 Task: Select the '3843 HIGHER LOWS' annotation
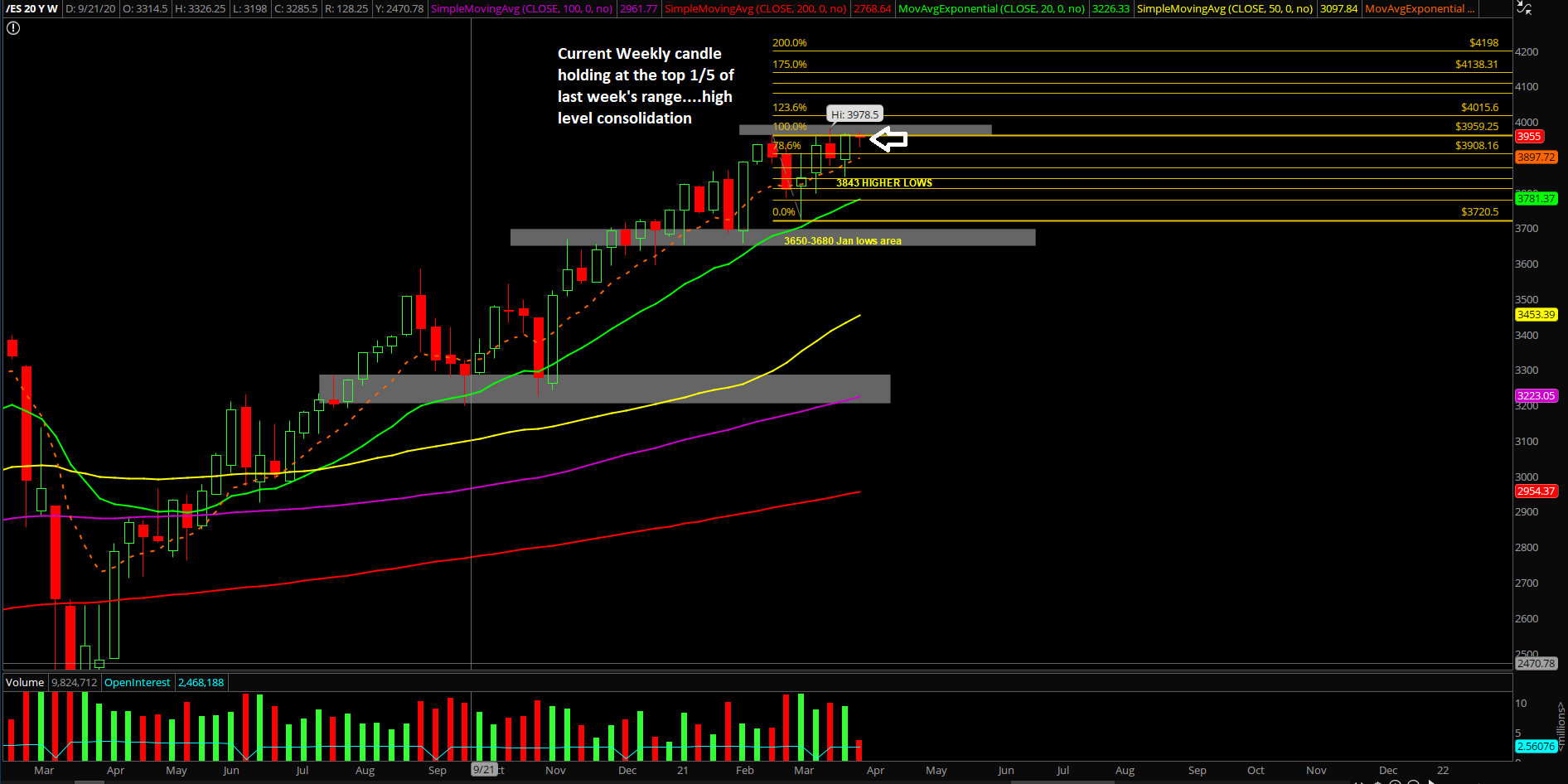pos(883,182)
